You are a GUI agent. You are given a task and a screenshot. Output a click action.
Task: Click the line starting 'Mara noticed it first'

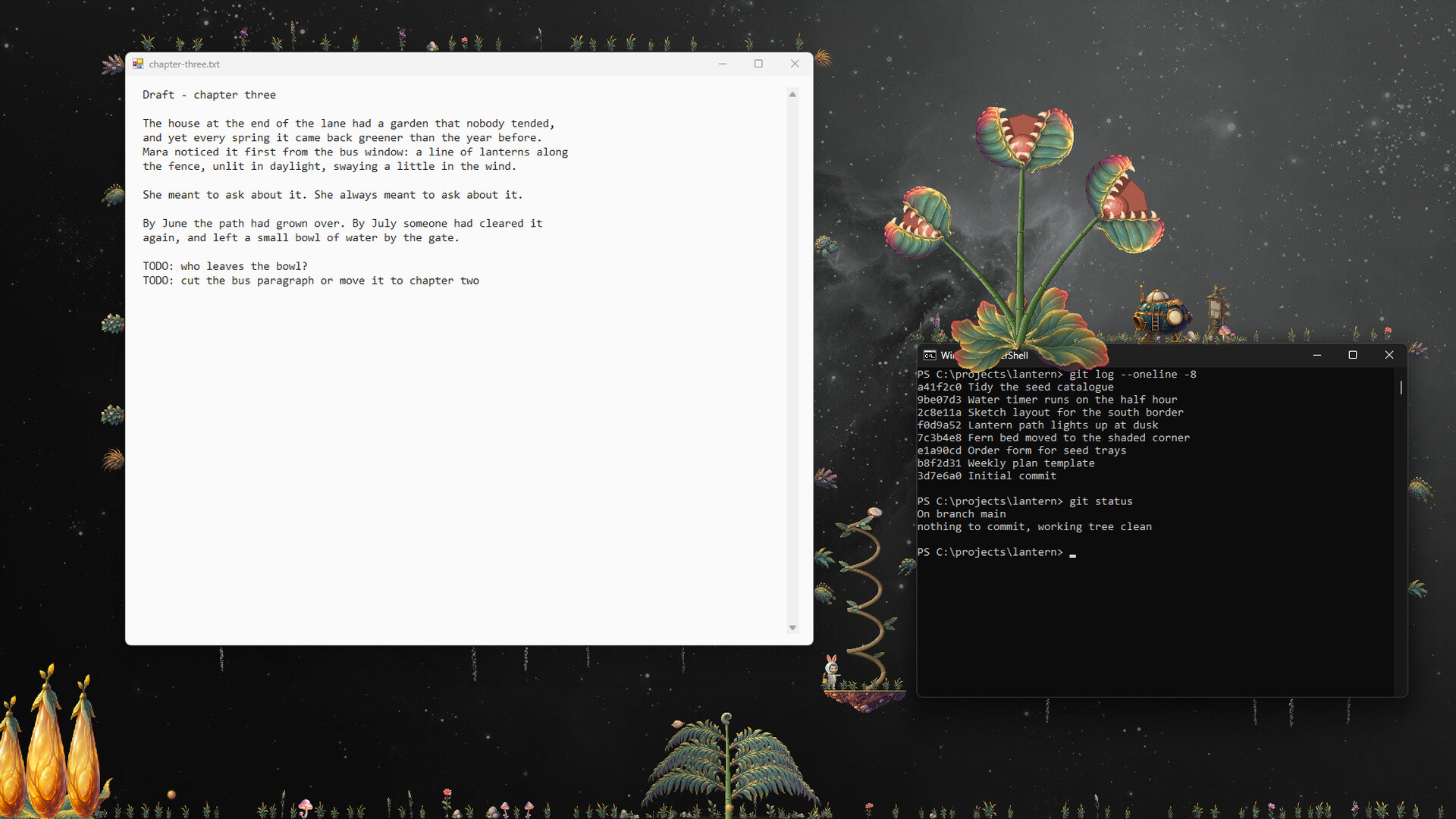[356, 152]
